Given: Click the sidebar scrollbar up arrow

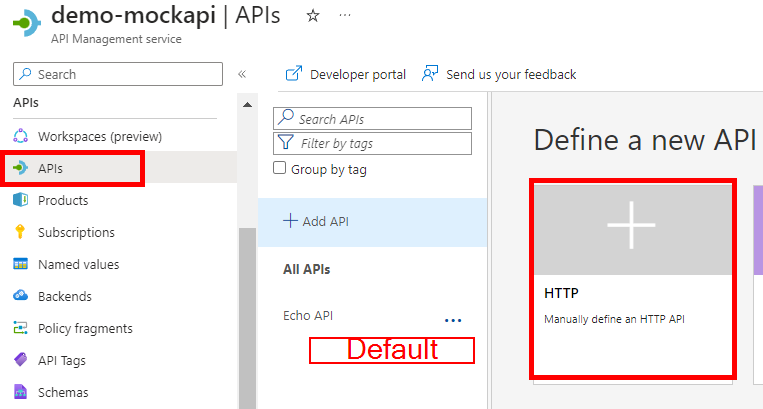Looking at the screenshot, I should (x=247, y=105).
